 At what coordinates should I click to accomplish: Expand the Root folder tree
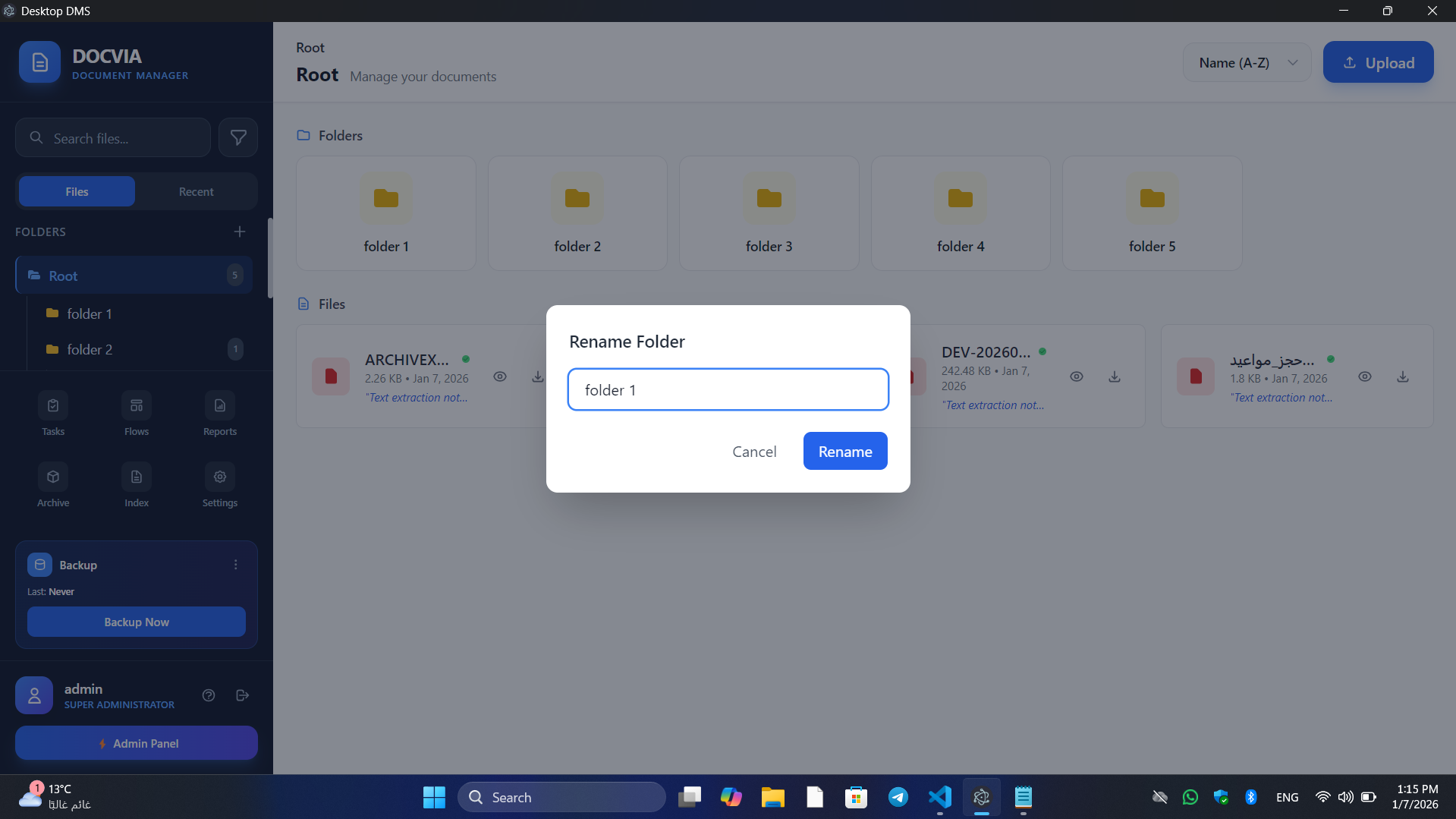(133, 275)
